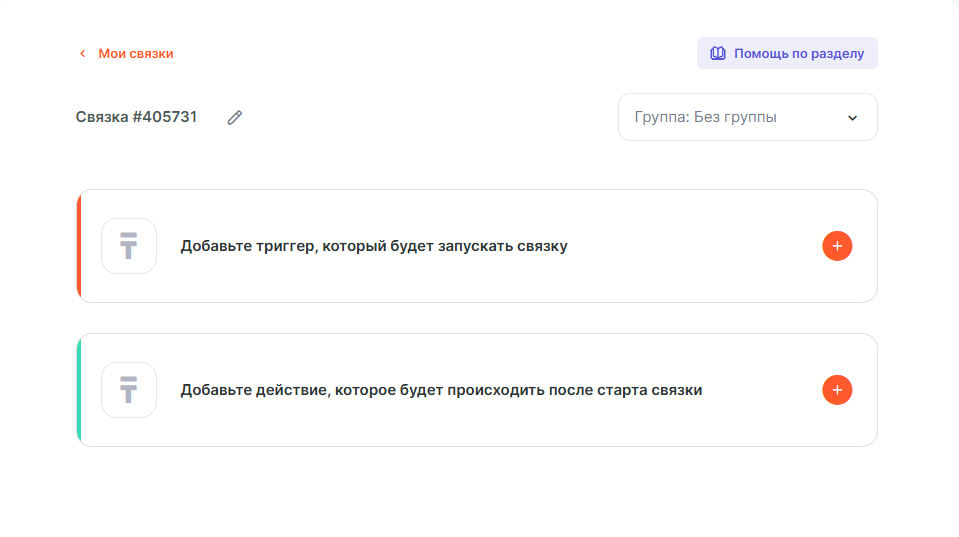Select the Связка #405731 title text

(136, 117)
